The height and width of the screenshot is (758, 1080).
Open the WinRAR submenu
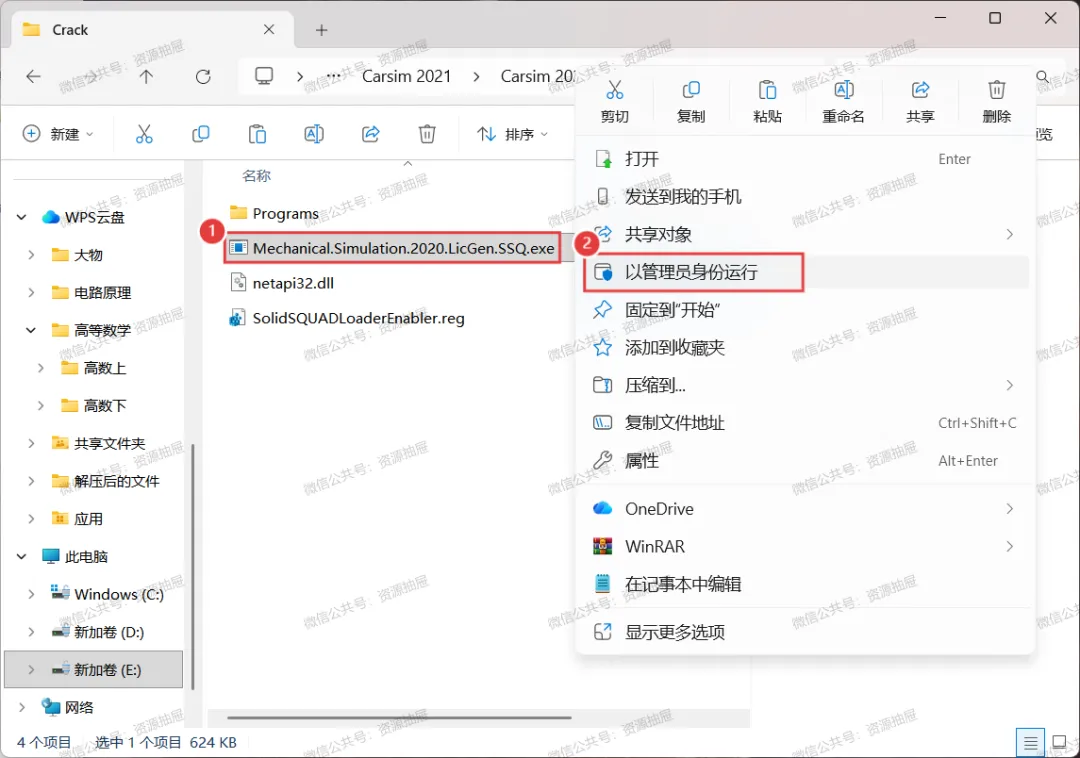pos(805,547)
